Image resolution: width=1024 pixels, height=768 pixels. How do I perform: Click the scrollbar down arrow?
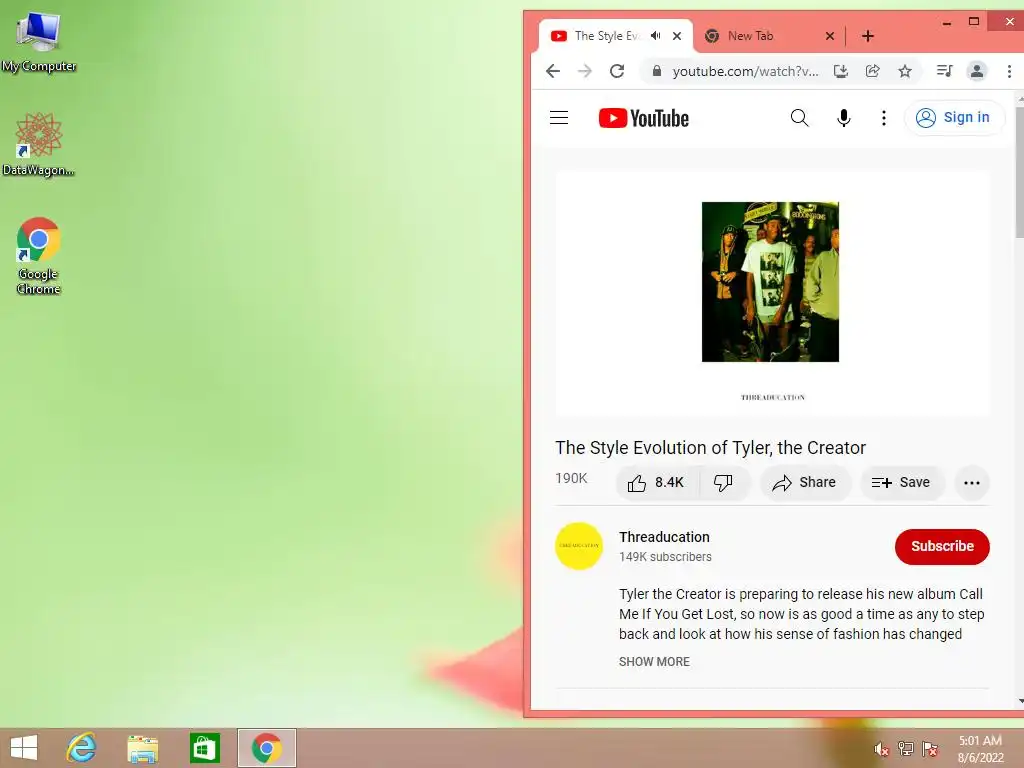1020,701
